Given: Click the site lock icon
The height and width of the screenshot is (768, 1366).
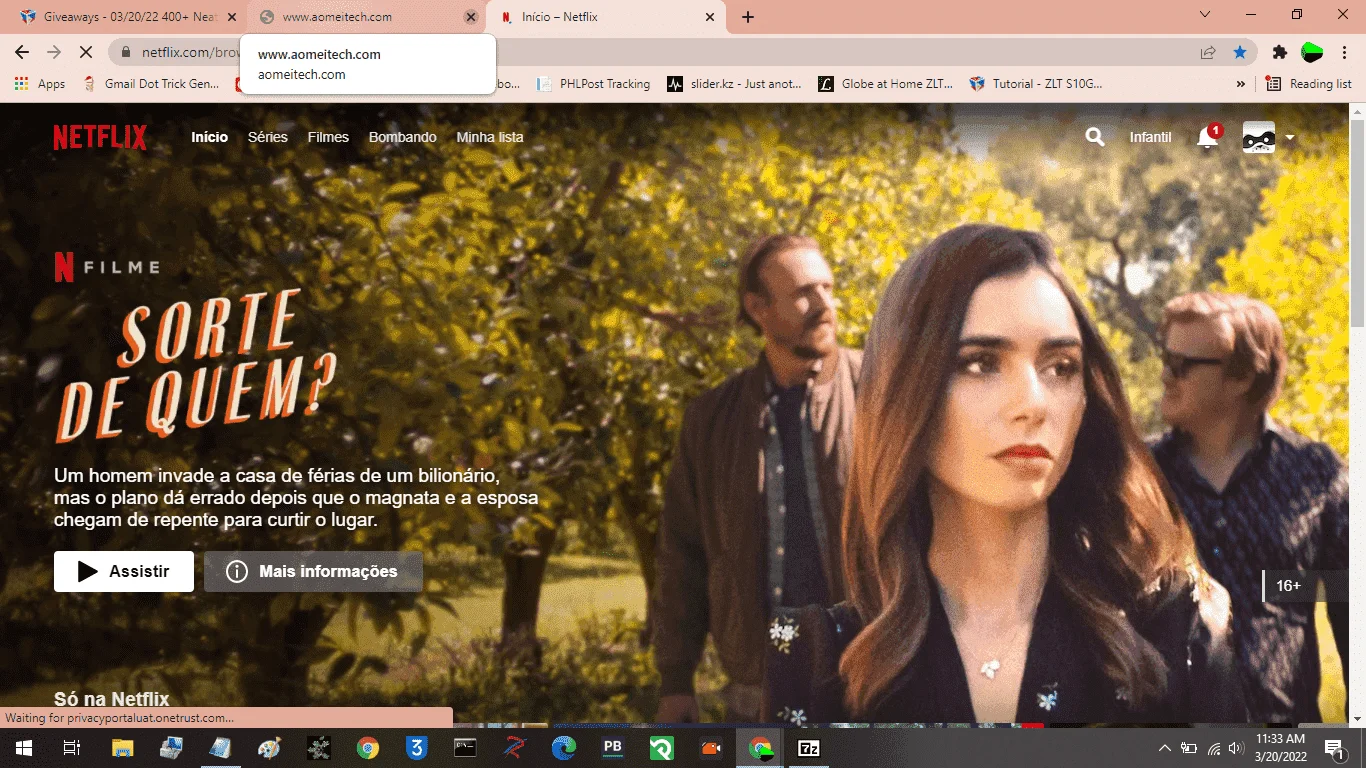Looking at the screenshot, I should [126, 52].
